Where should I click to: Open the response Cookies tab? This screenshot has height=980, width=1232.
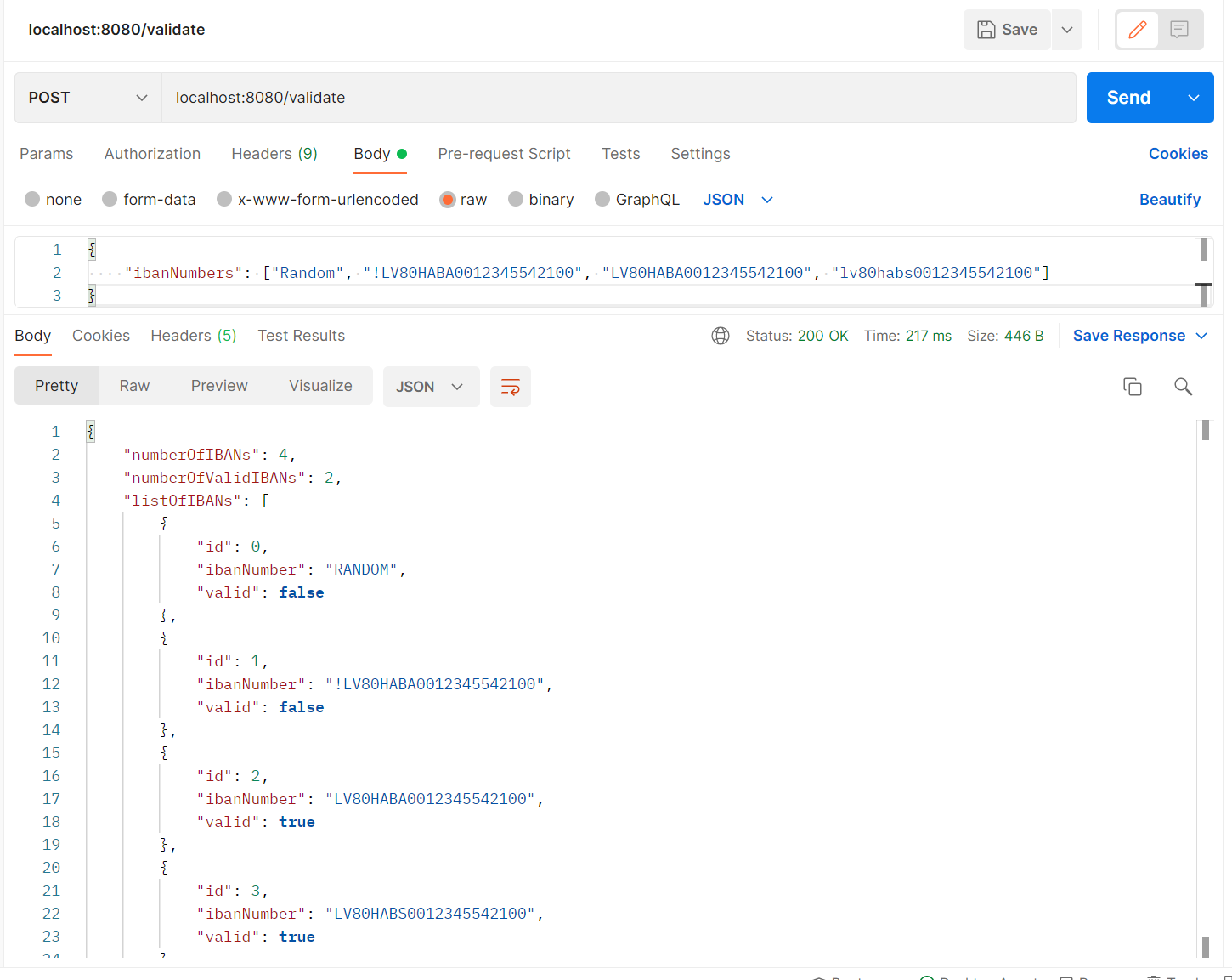click(x=101, y=336)
